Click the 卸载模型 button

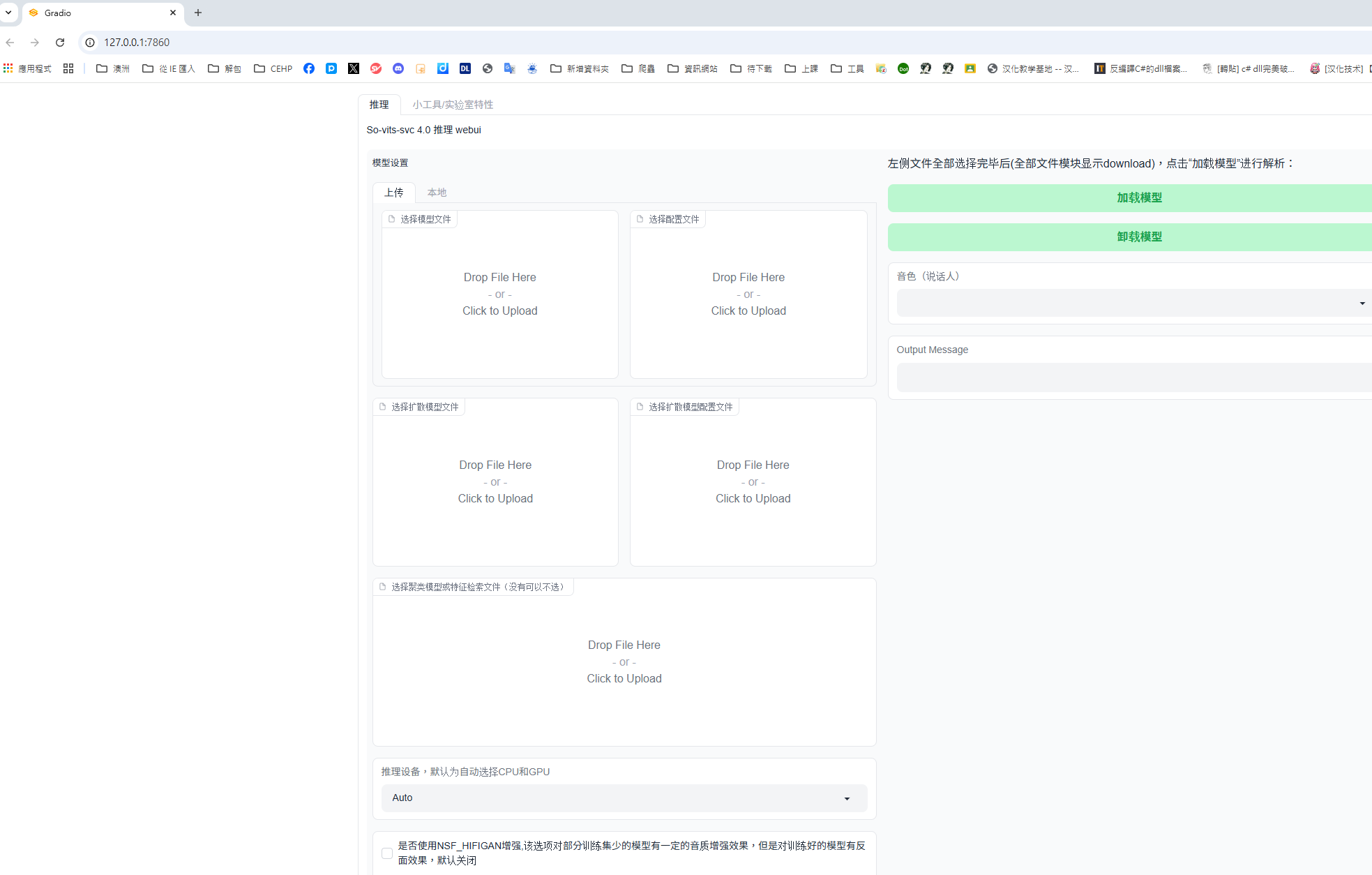click(x=1138, y=237)
